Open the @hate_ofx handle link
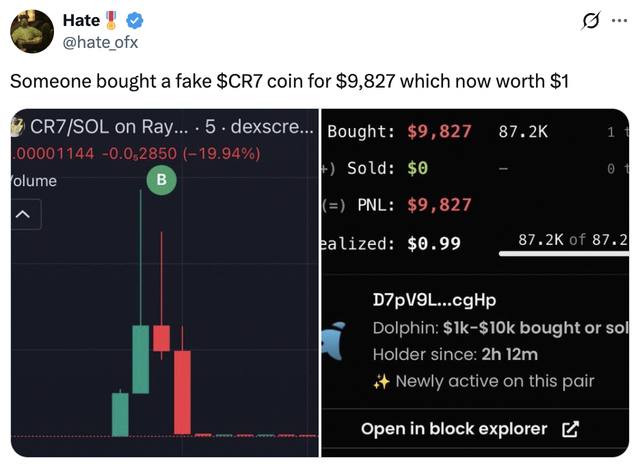The image size is (640, 464). tap(103, 41)
